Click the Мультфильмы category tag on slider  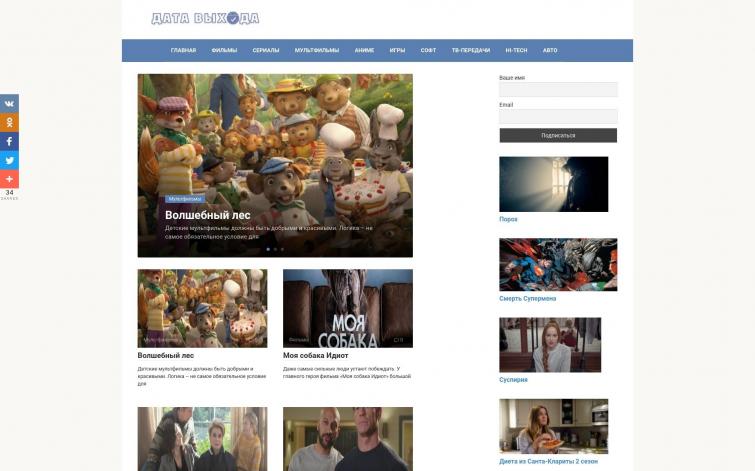185,199
